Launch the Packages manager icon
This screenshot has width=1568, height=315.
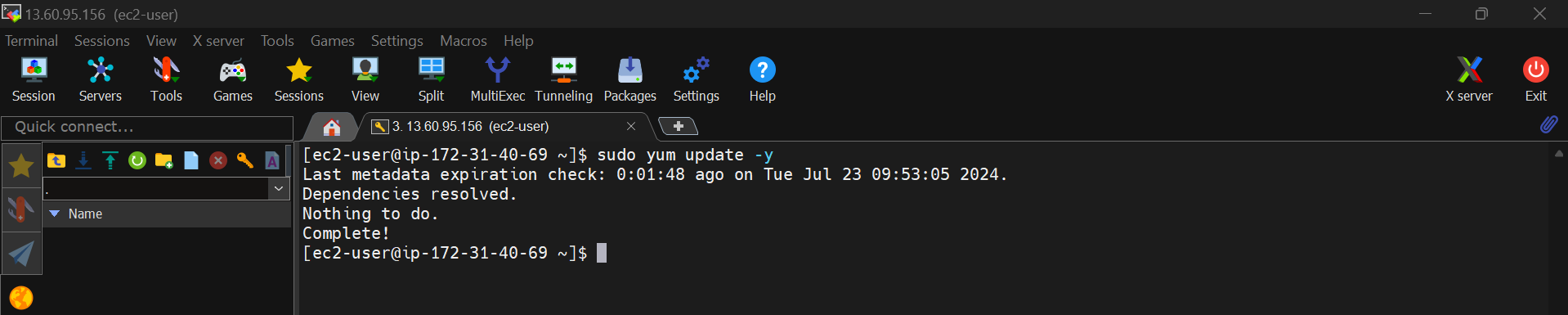[629, 79]
